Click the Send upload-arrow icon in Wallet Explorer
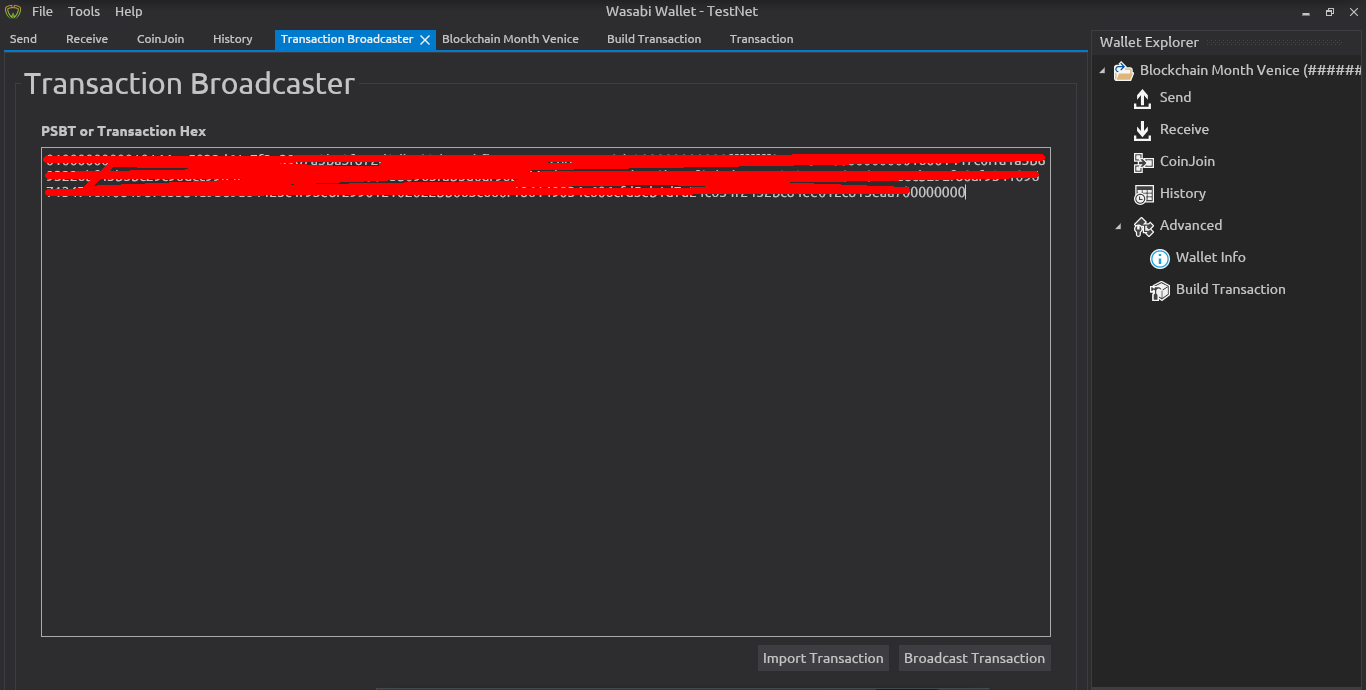The image size is (1366, 690). (x=1143, y=98)
